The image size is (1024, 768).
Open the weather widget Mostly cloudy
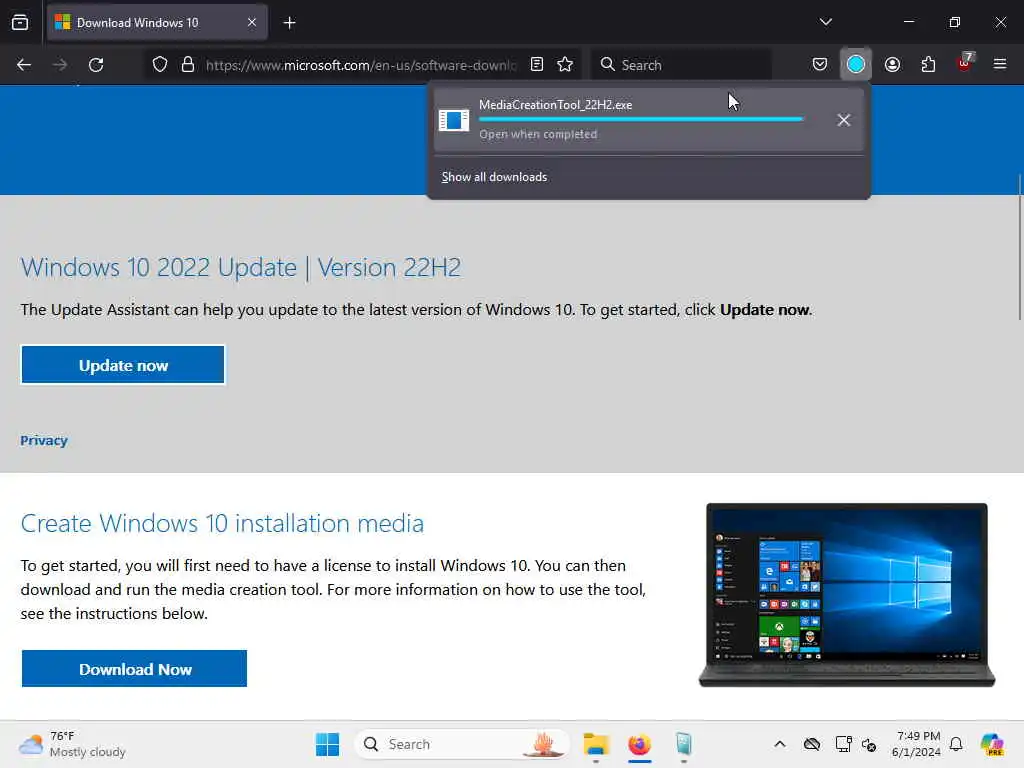72,744
